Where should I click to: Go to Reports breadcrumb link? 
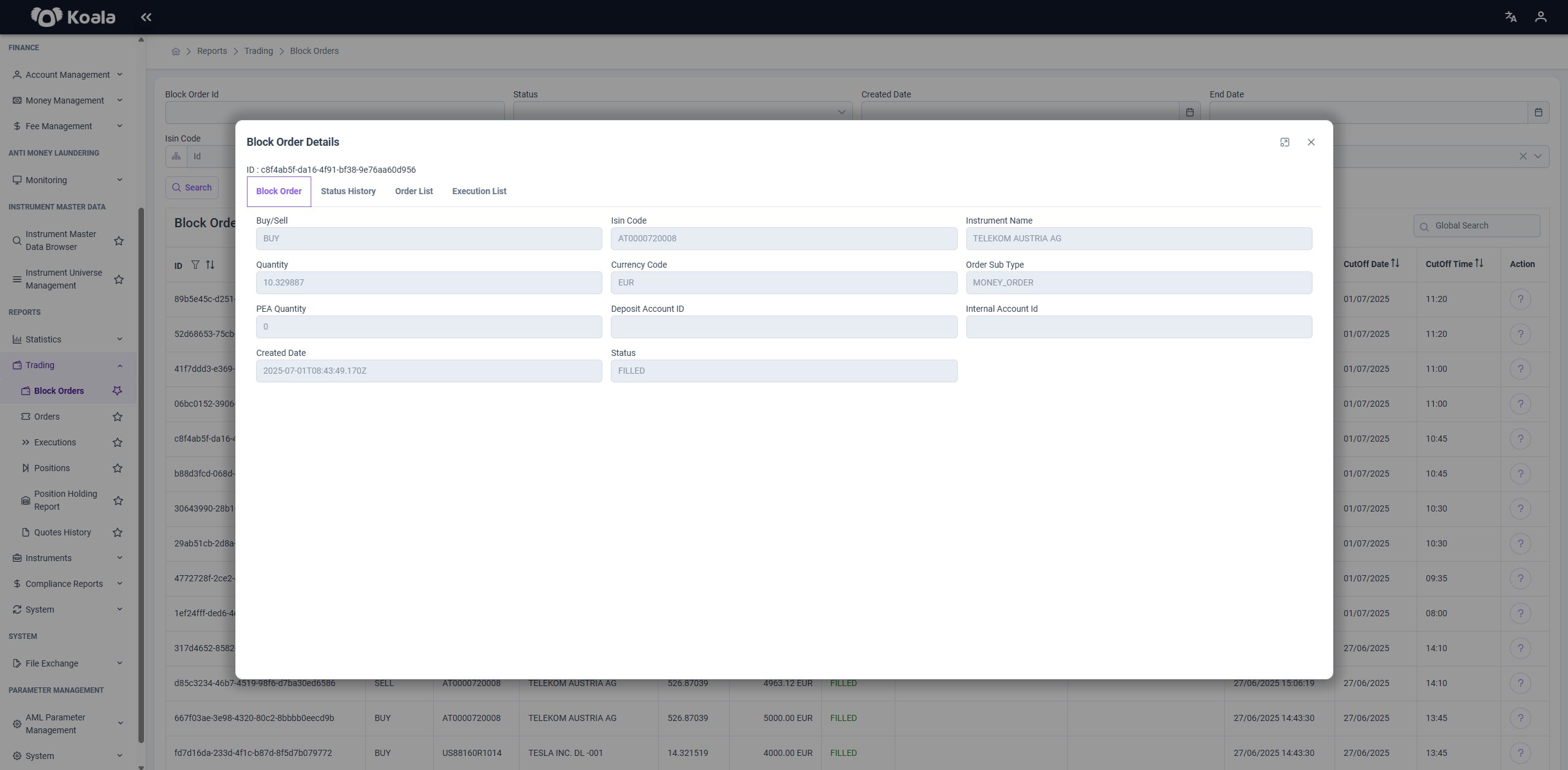212,51
